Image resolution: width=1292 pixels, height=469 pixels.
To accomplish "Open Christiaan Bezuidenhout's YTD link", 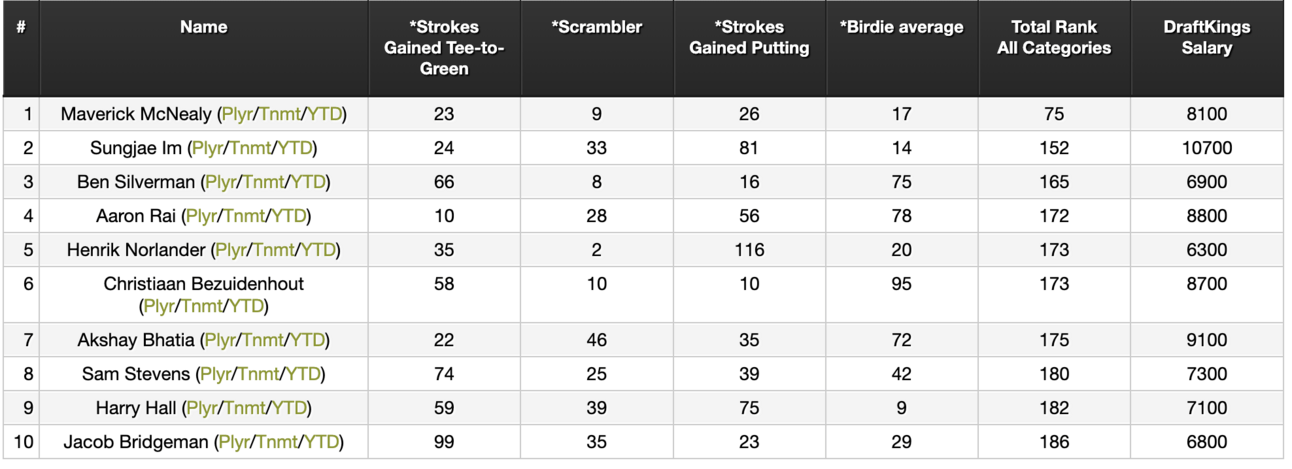I will point(246,306).
